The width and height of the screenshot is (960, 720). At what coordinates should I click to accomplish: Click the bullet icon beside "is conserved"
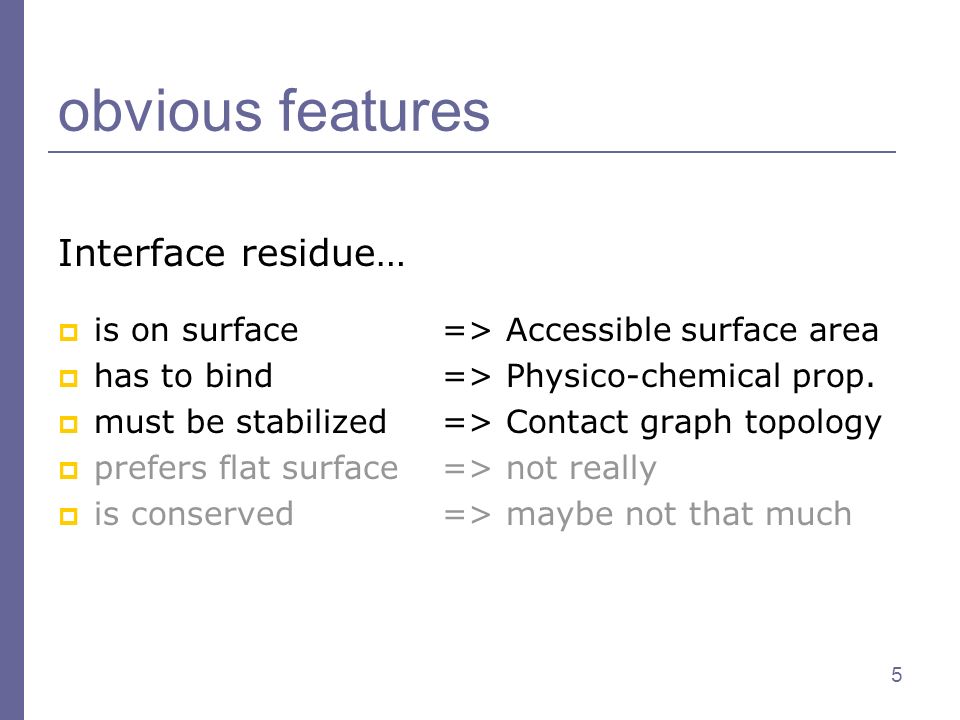pos(69,516)
